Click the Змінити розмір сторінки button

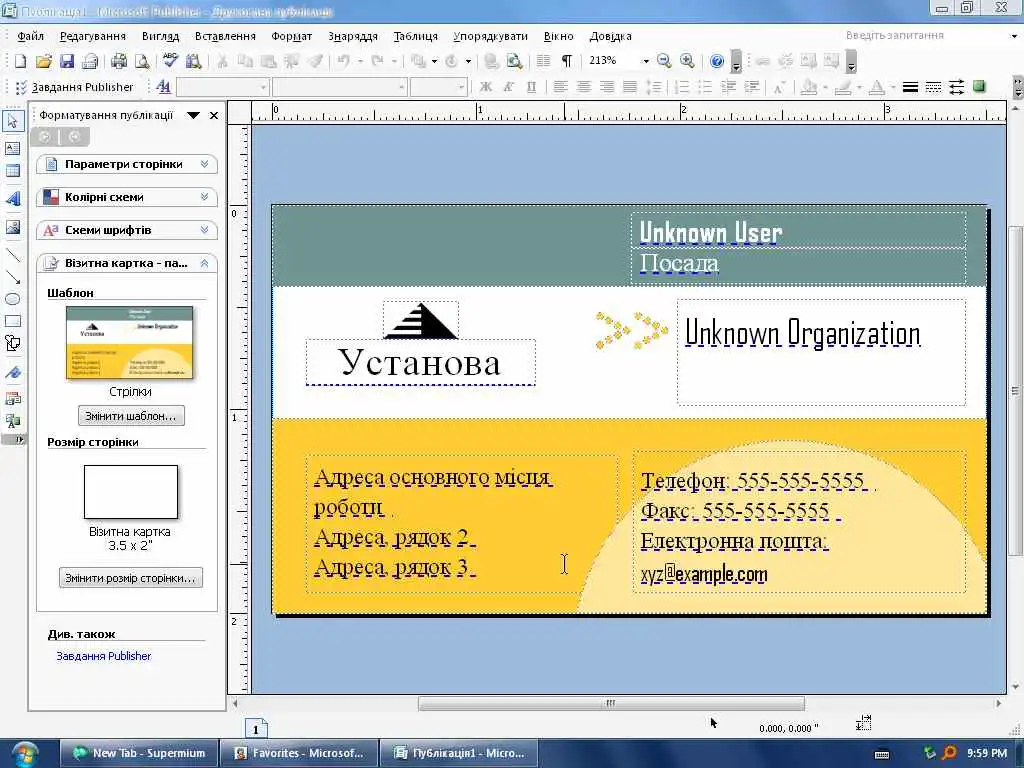click(x=131, y=578)
